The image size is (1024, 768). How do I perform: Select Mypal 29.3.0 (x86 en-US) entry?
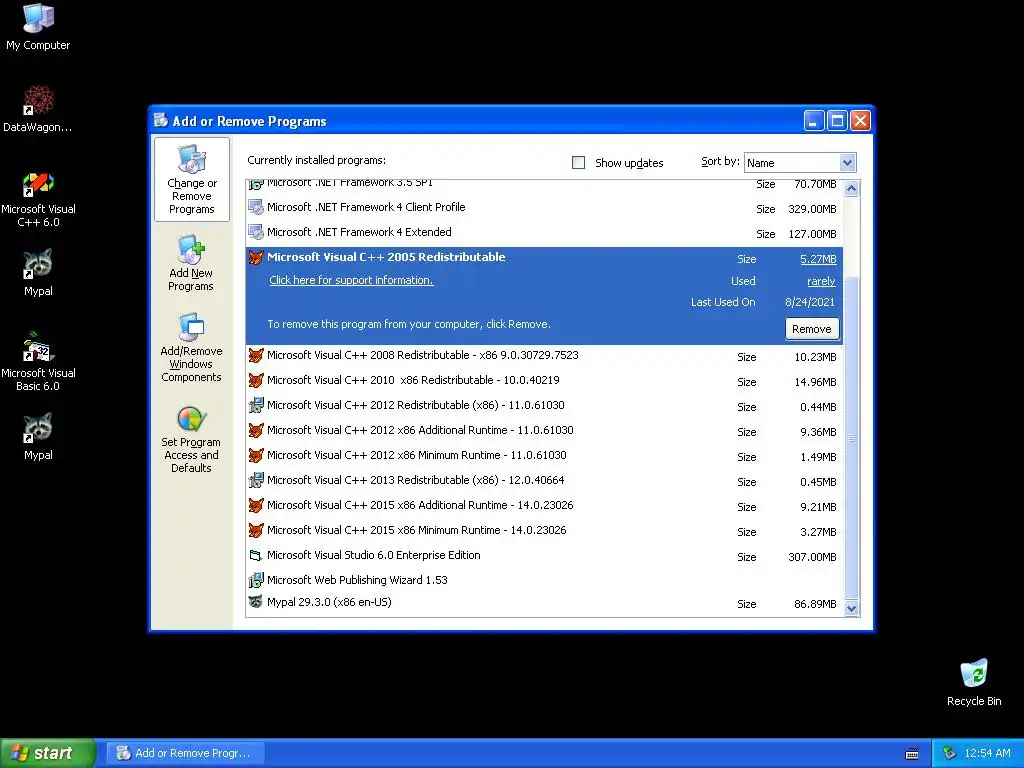(x=544, y=603)
